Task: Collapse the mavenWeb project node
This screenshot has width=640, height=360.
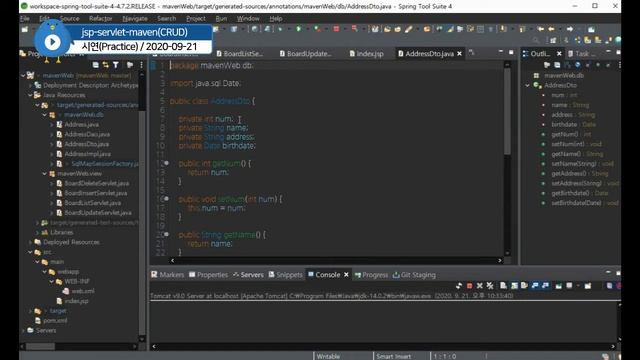Action: [x=23, y=76]
